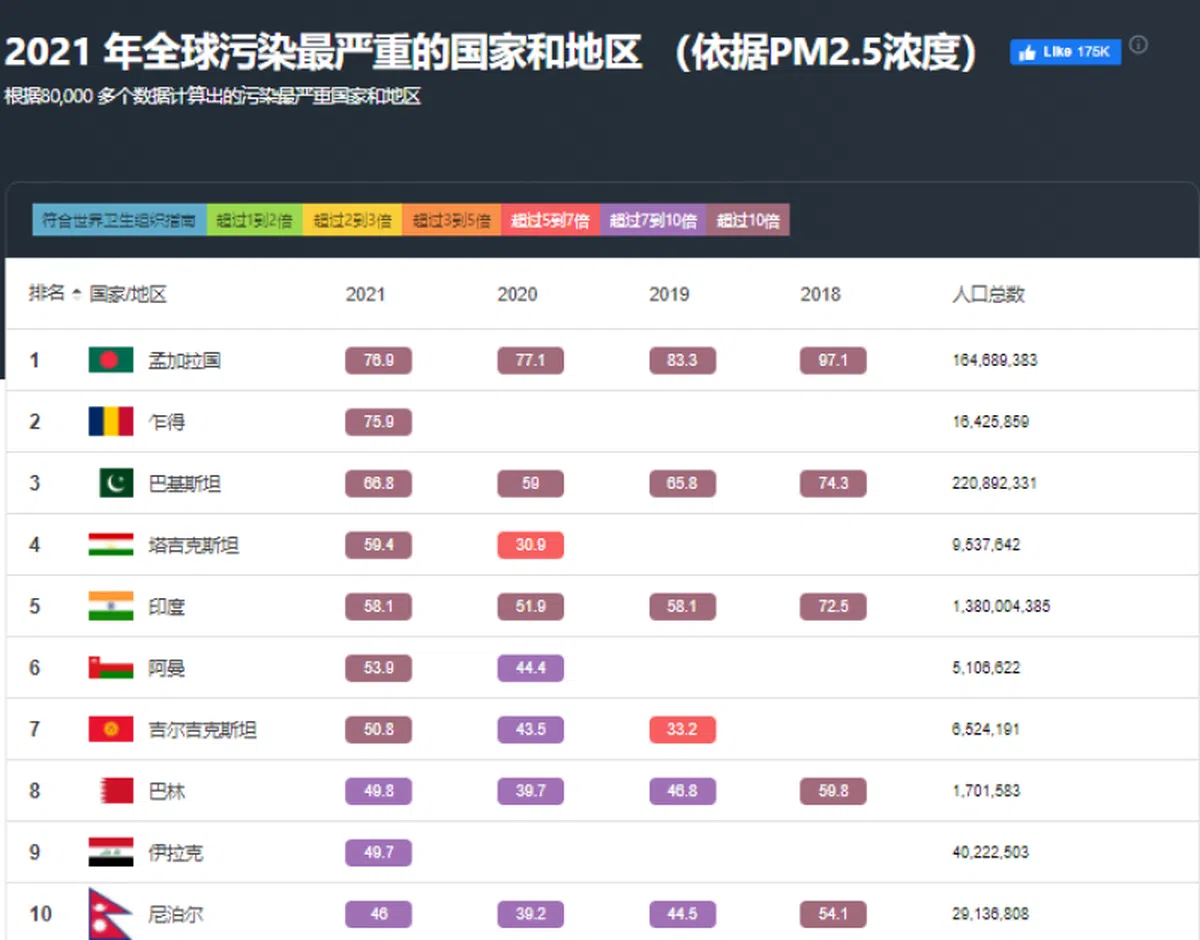Sort by the 人口总数 column header
This screenshot has width=1200, height=940.
(988, 295)
